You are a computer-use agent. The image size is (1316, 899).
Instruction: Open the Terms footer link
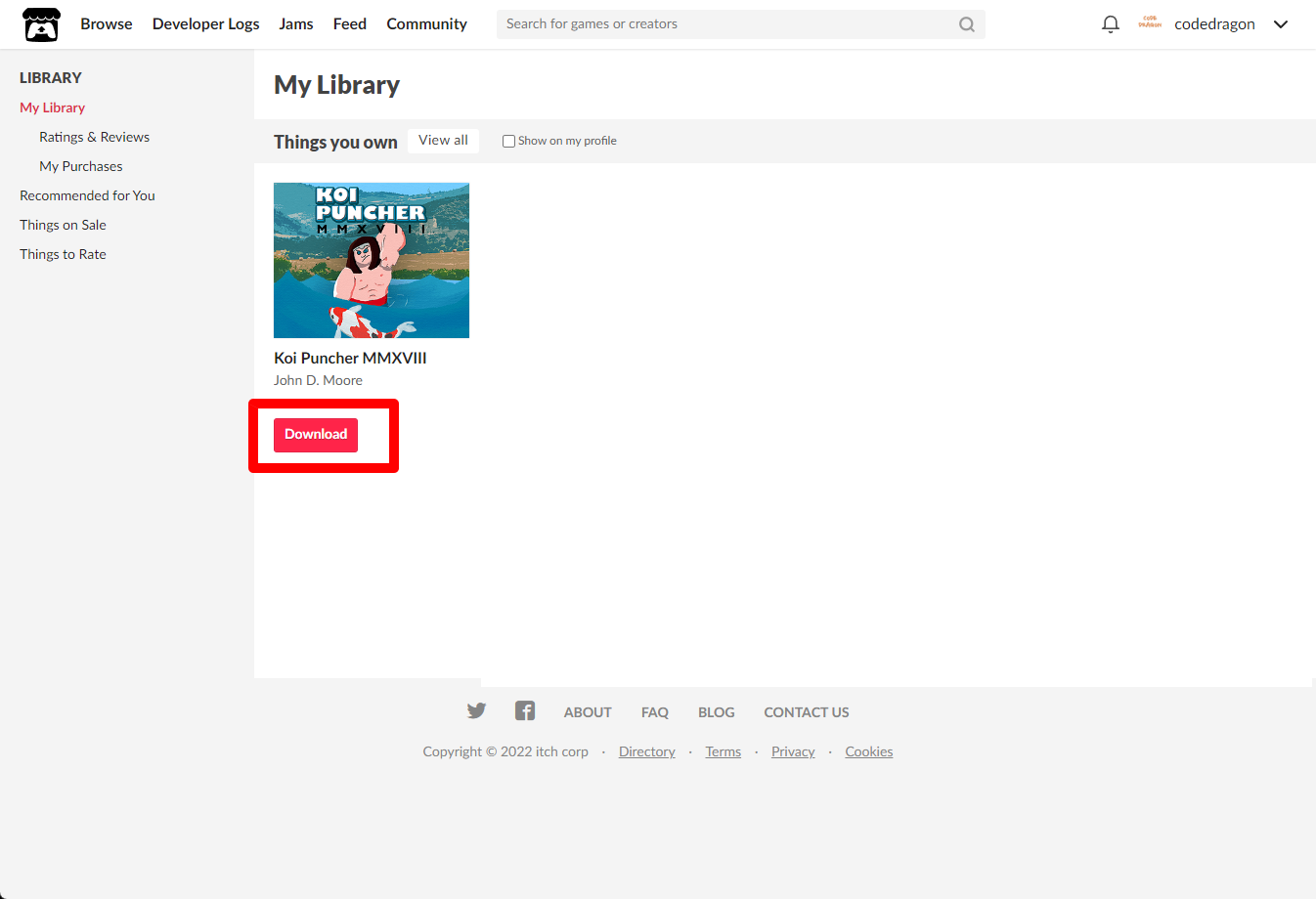click(724, 751)
